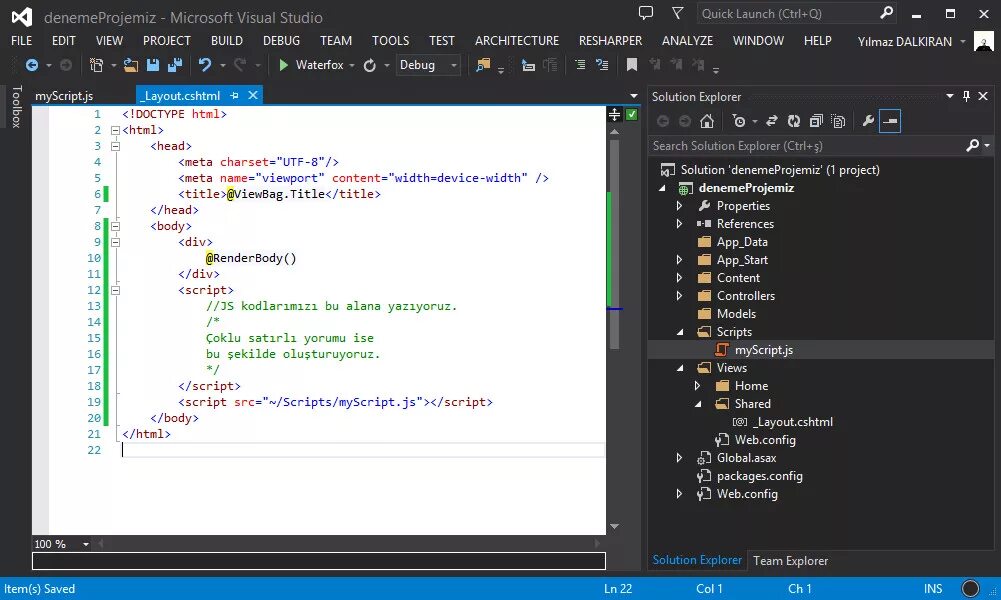Save the current file with the Save icon

point(153,65)
